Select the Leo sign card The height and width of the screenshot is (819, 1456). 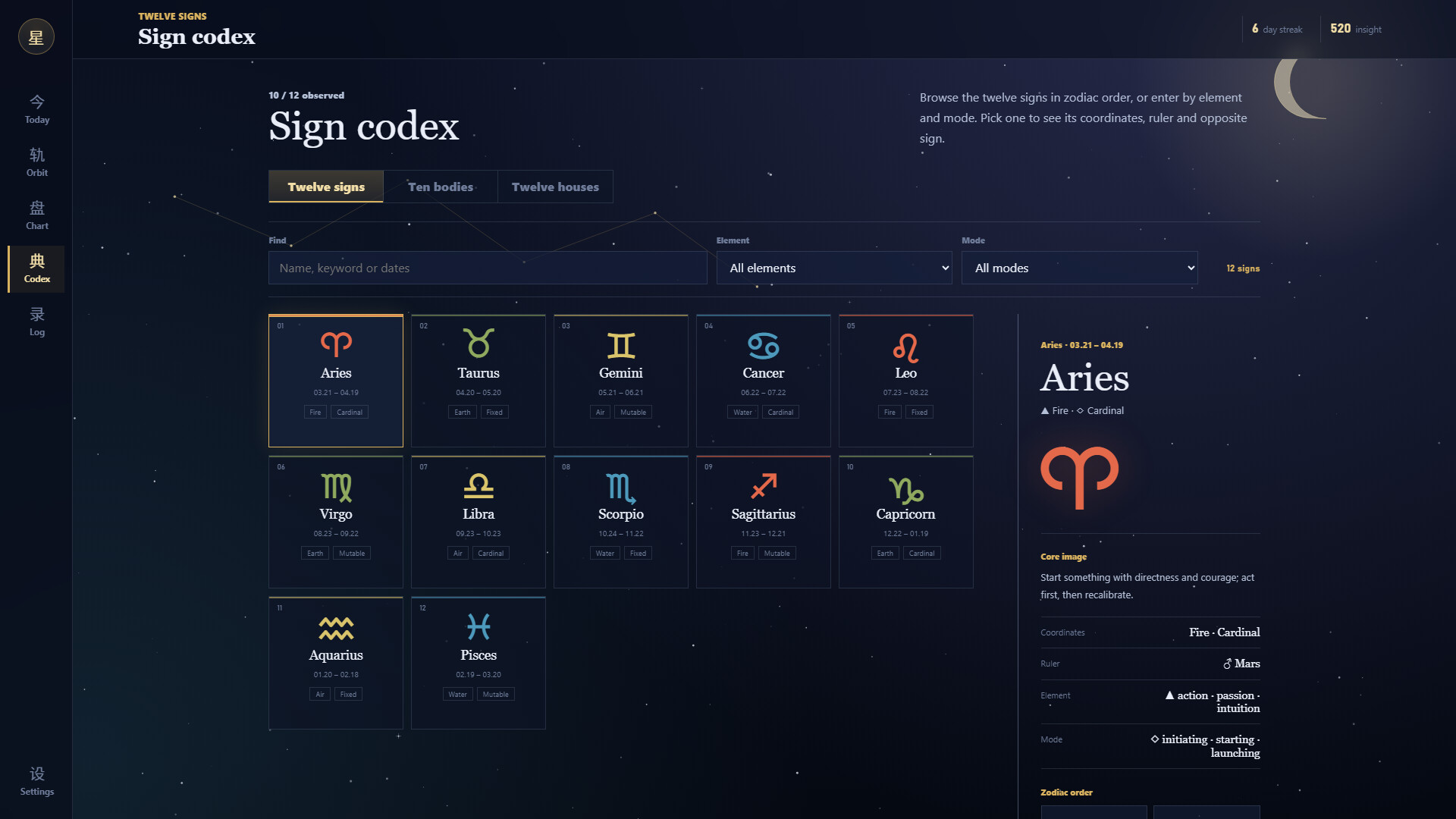coord(906,381)
